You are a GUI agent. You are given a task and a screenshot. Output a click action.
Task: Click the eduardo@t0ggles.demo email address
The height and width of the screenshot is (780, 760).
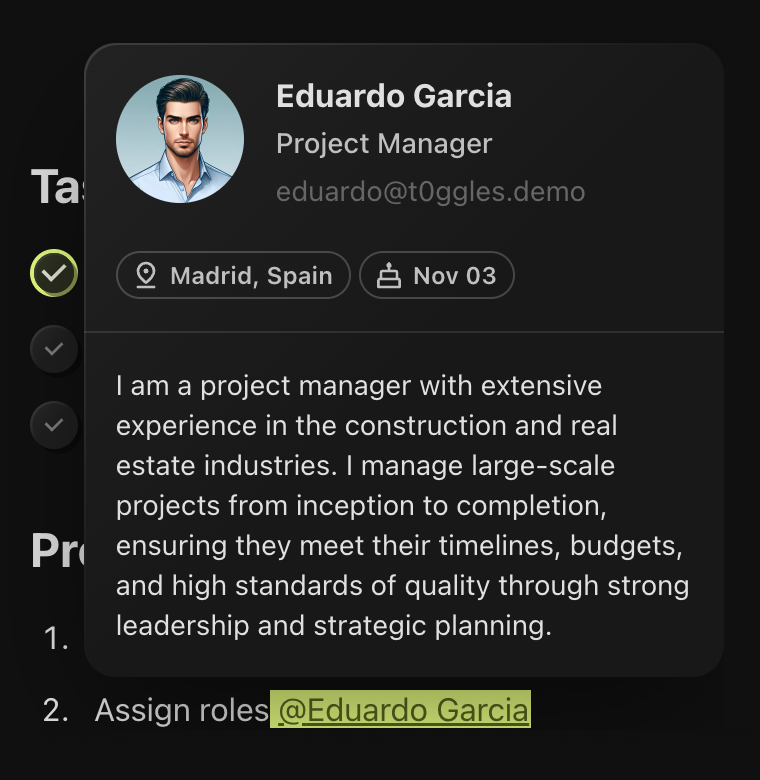tap(430, 191)
